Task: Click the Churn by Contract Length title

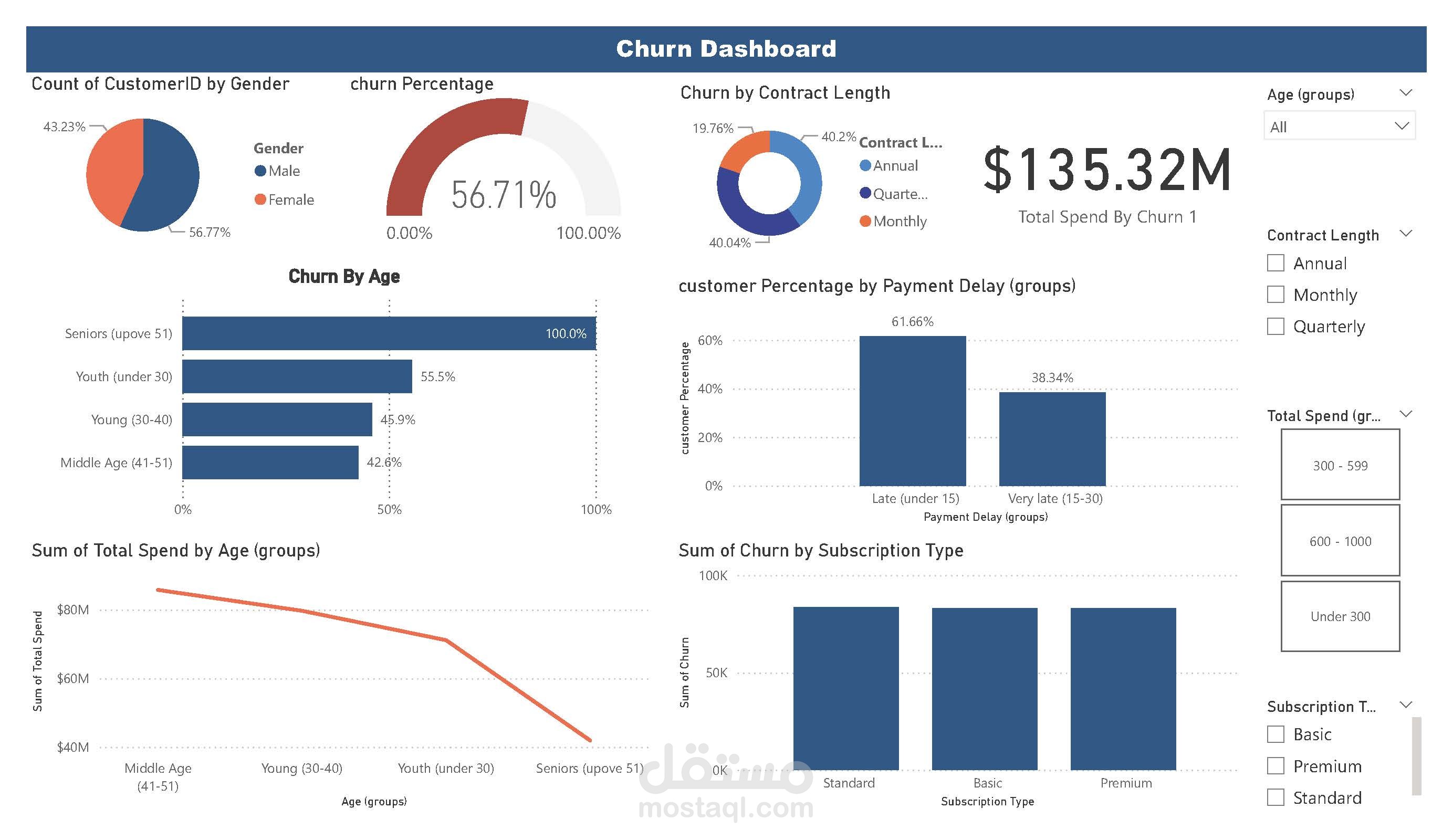Action: tap(785, 92)
